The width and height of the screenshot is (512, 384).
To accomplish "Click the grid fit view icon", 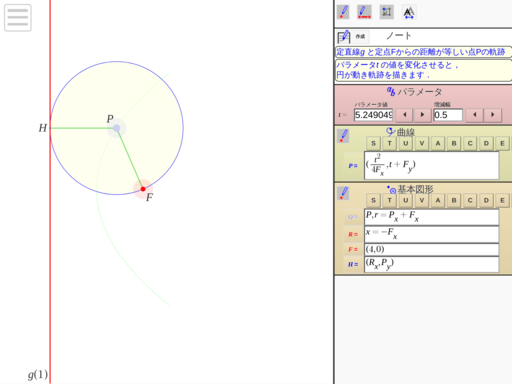I will point(387,12).
